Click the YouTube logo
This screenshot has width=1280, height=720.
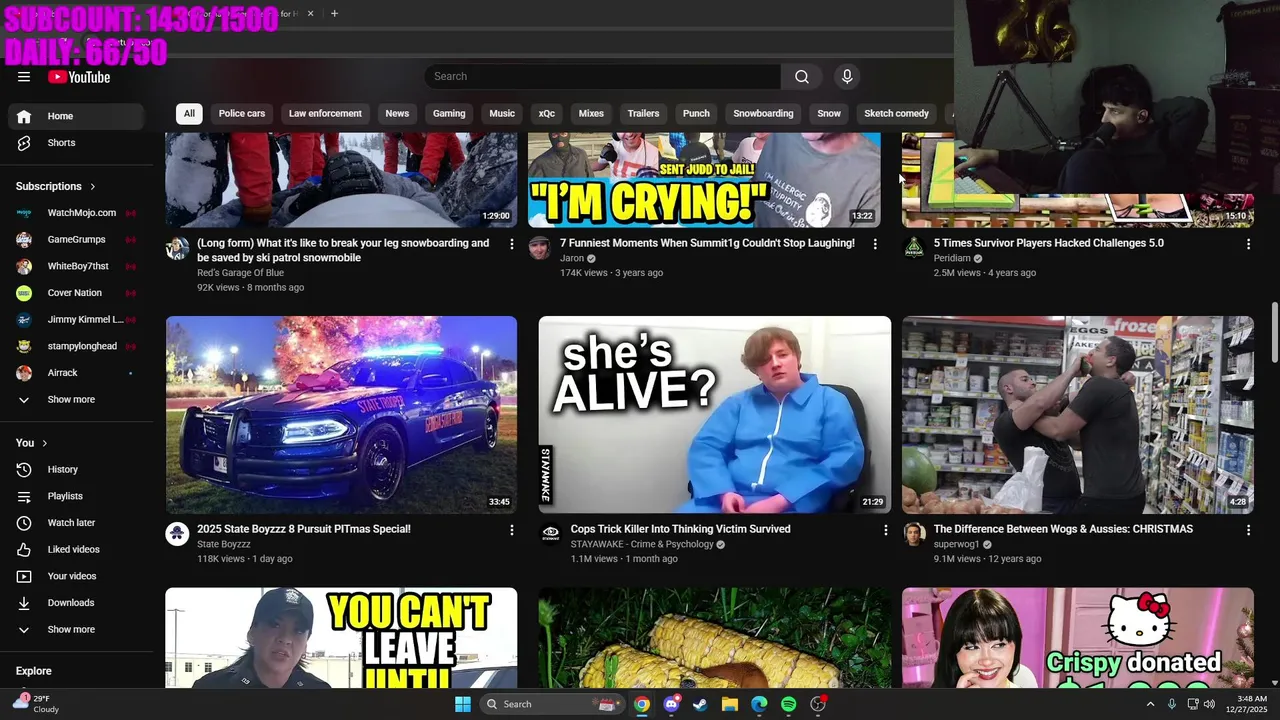pos(79,77)
